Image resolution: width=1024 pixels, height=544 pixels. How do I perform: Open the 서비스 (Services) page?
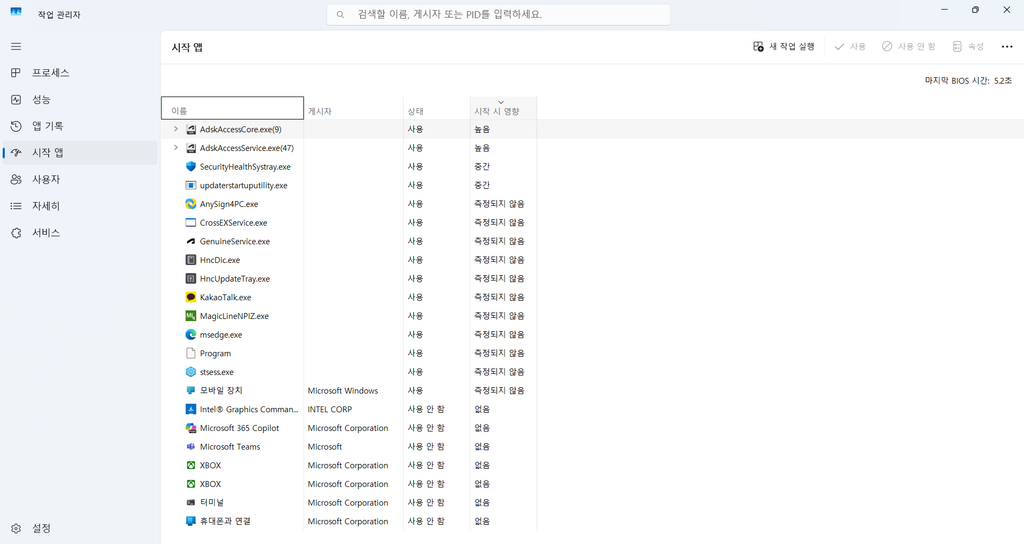tap(80, 232)
